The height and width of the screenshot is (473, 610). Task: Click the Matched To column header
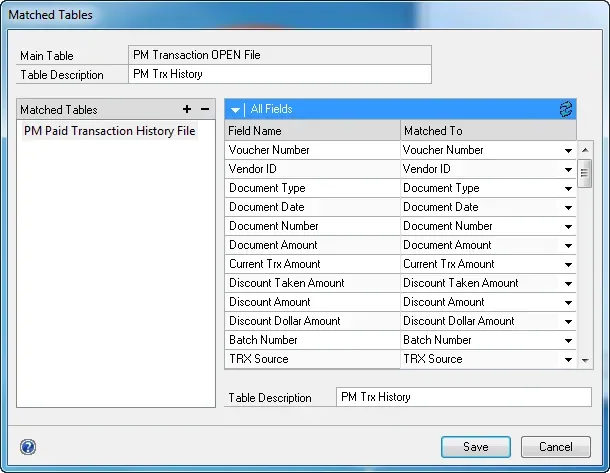487,131
